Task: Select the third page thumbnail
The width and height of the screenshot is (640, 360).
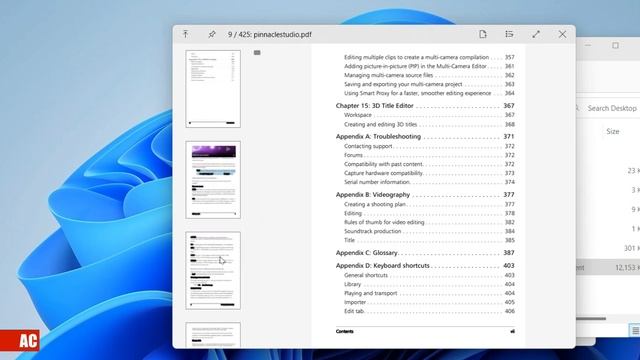Action: (213, 270)
